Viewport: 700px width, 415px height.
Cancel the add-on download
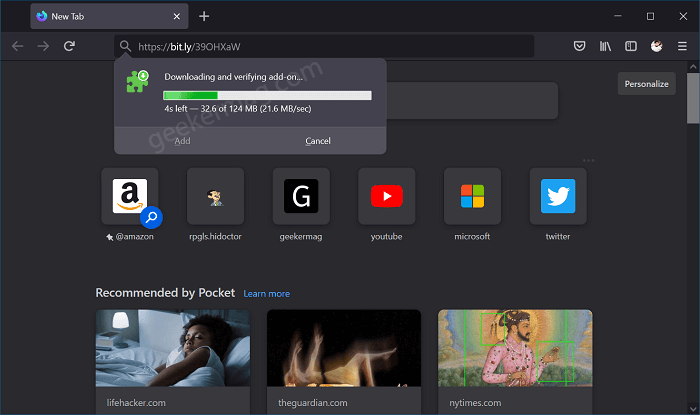point(318,141)
